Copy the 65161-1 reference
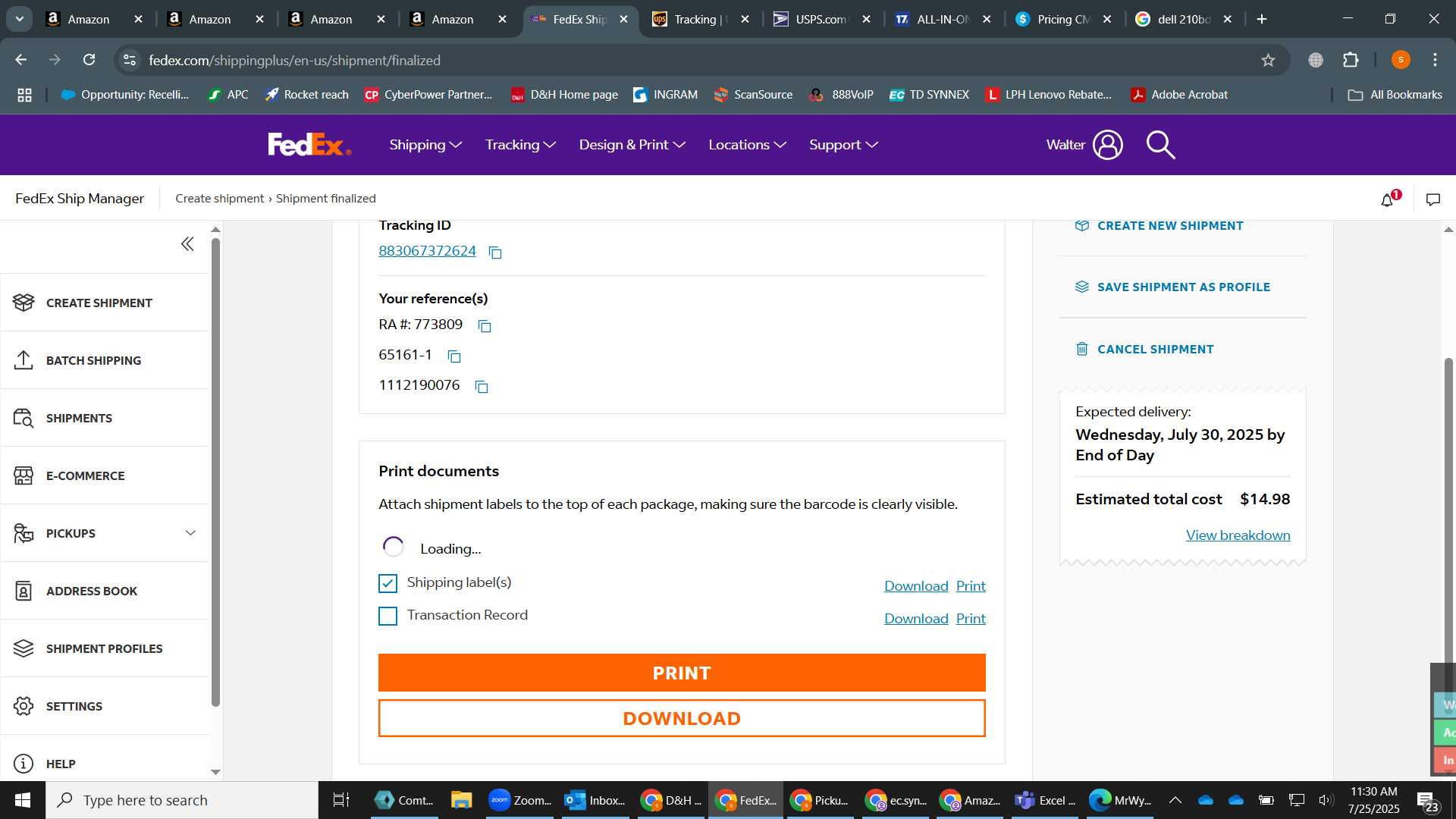Screen dimensions: 1456x819 pyautogui.click(x=454, y=356)
